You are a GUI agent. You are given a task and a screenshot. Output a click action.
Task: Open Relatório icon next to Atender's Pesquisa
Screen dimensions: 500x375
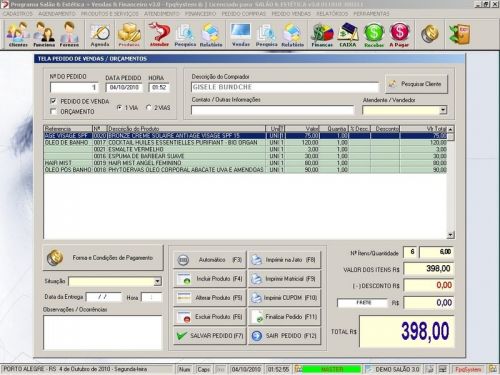pyautogui.click(x=211, y=34)
